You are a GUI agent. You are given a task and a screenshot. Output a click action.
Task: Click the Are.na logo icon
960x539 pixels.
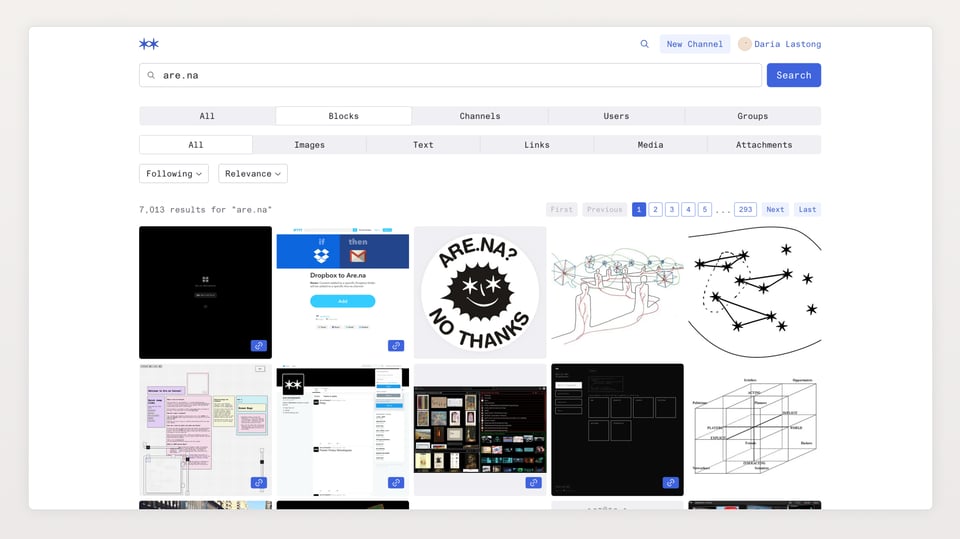tap(149, 43)
